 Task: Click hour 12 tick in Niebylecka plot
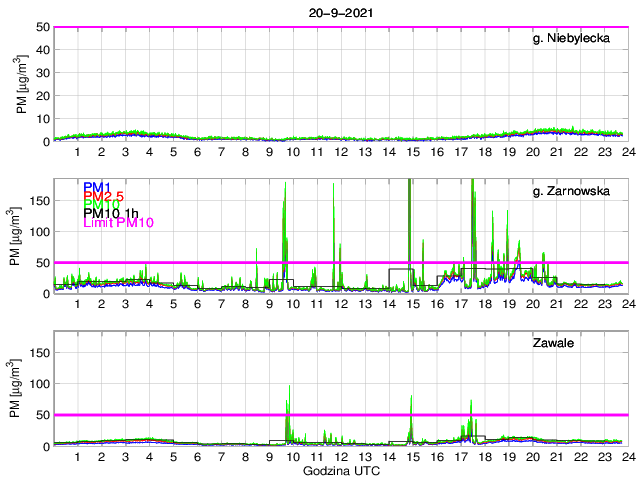coord(340,152)
